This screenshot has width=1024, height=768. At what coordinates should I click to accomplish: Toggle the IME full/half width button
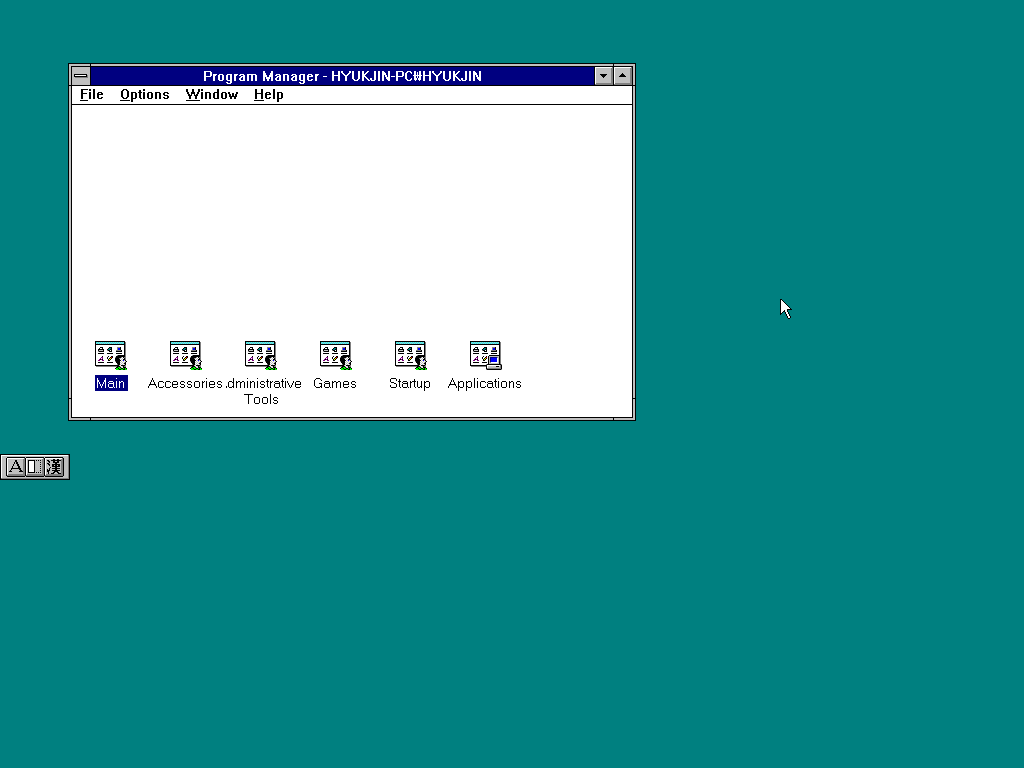(x=35, y=467)
